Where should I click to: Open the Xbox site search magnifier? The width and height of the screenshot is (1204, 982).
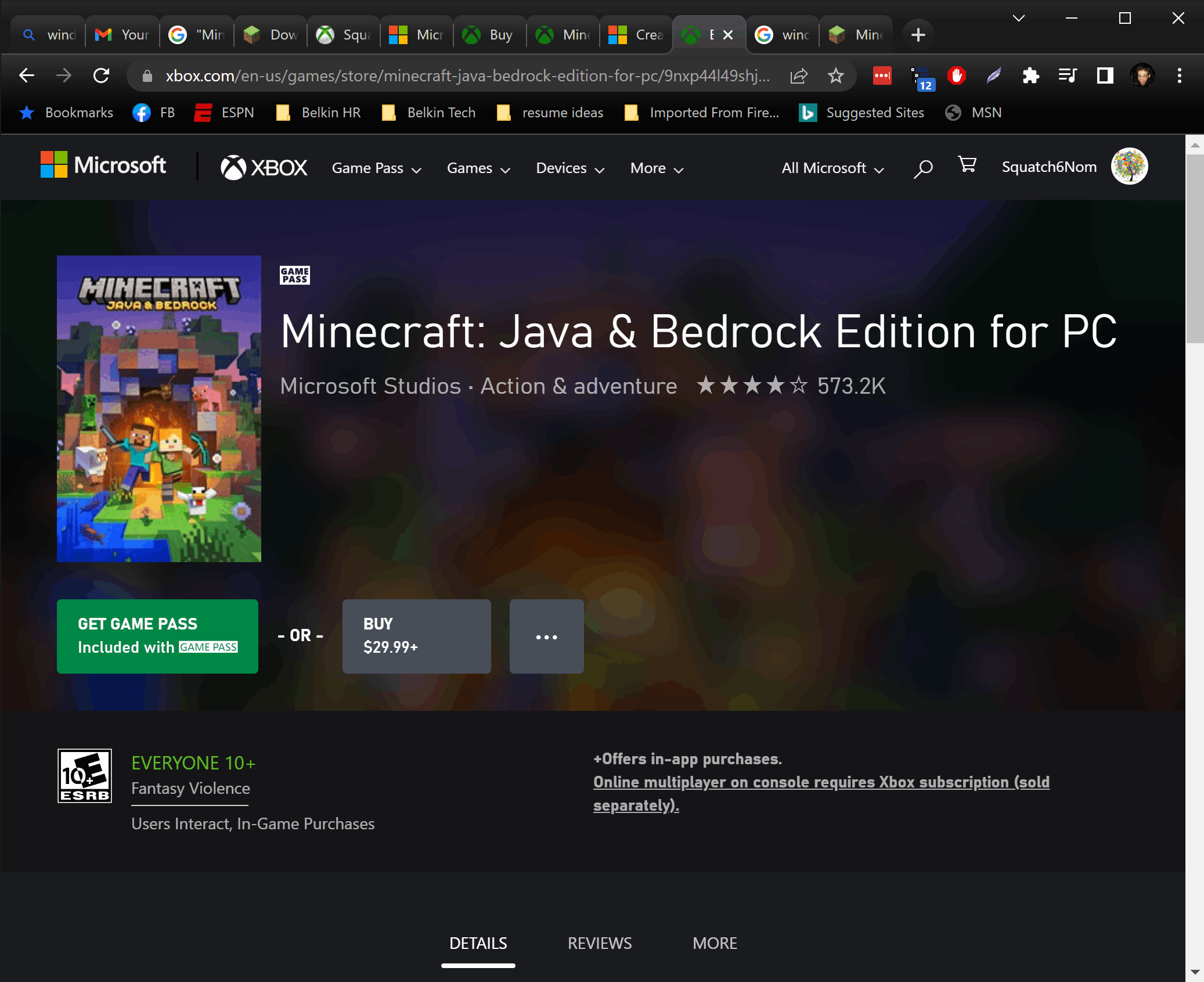click(922, 168)
